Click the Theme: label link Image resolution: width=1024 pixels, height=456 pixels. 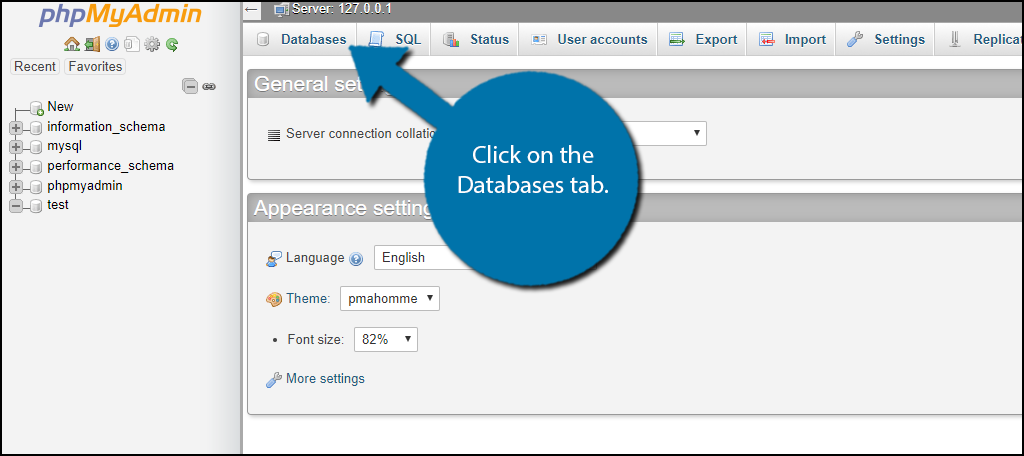308,299
